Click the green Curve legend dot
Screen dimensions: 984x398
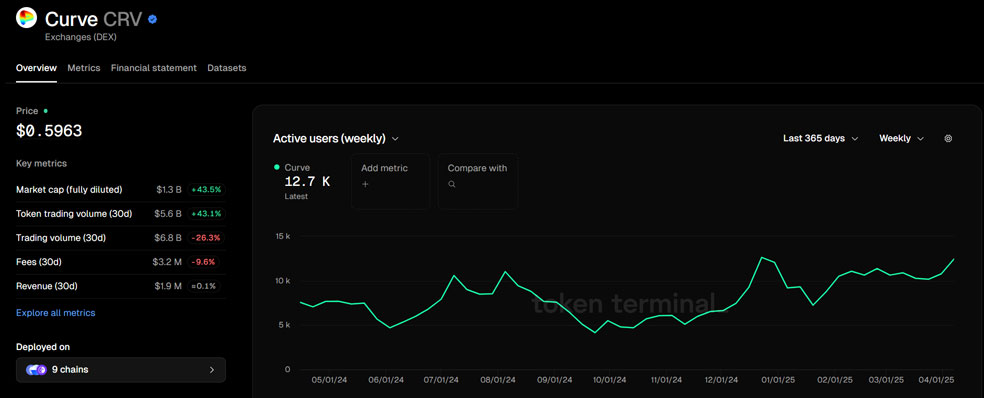pos(277,168)
